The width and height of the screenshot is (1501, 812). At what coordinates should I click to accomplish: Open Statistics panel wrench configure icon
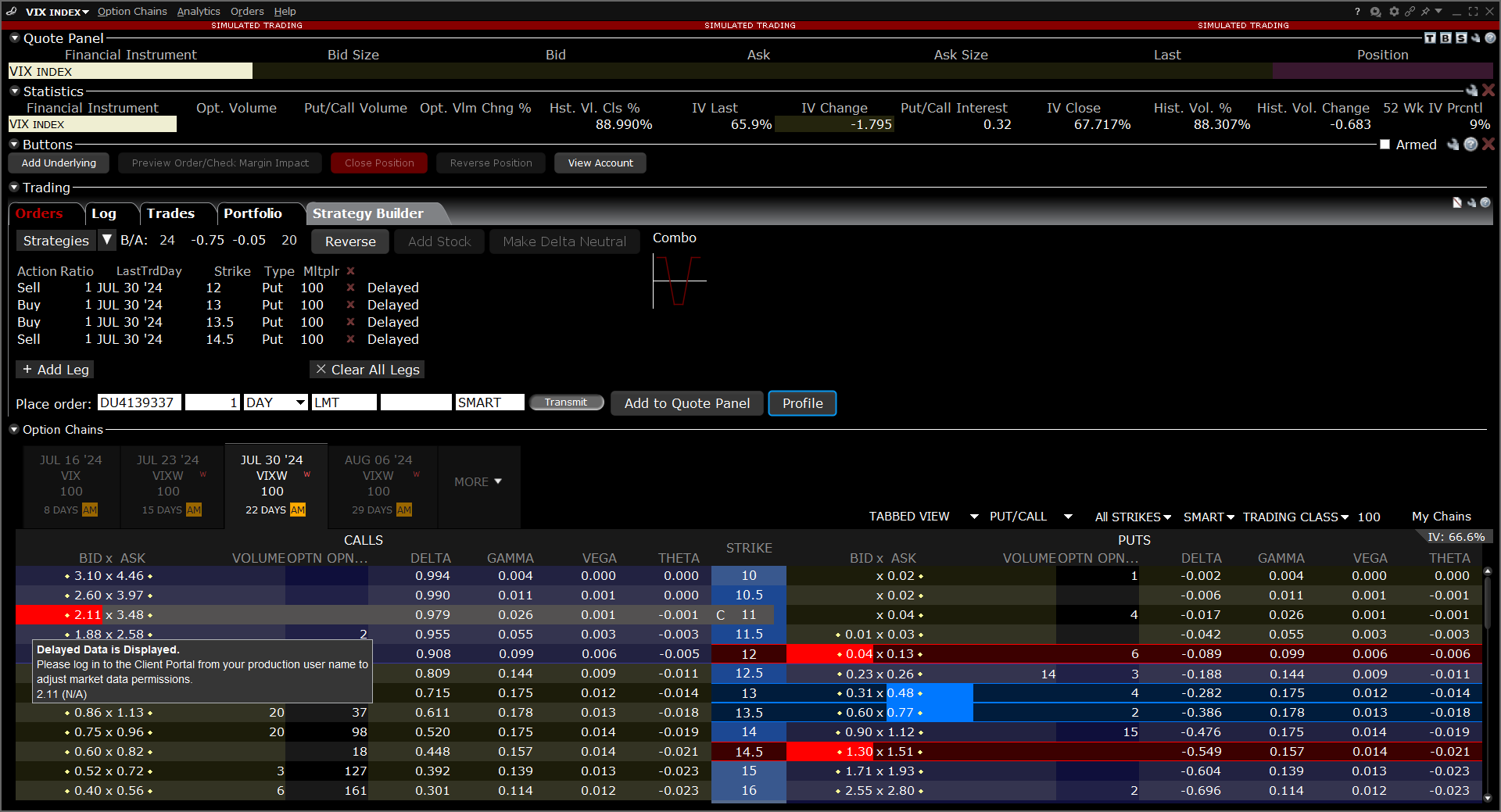coord(1472,91)
